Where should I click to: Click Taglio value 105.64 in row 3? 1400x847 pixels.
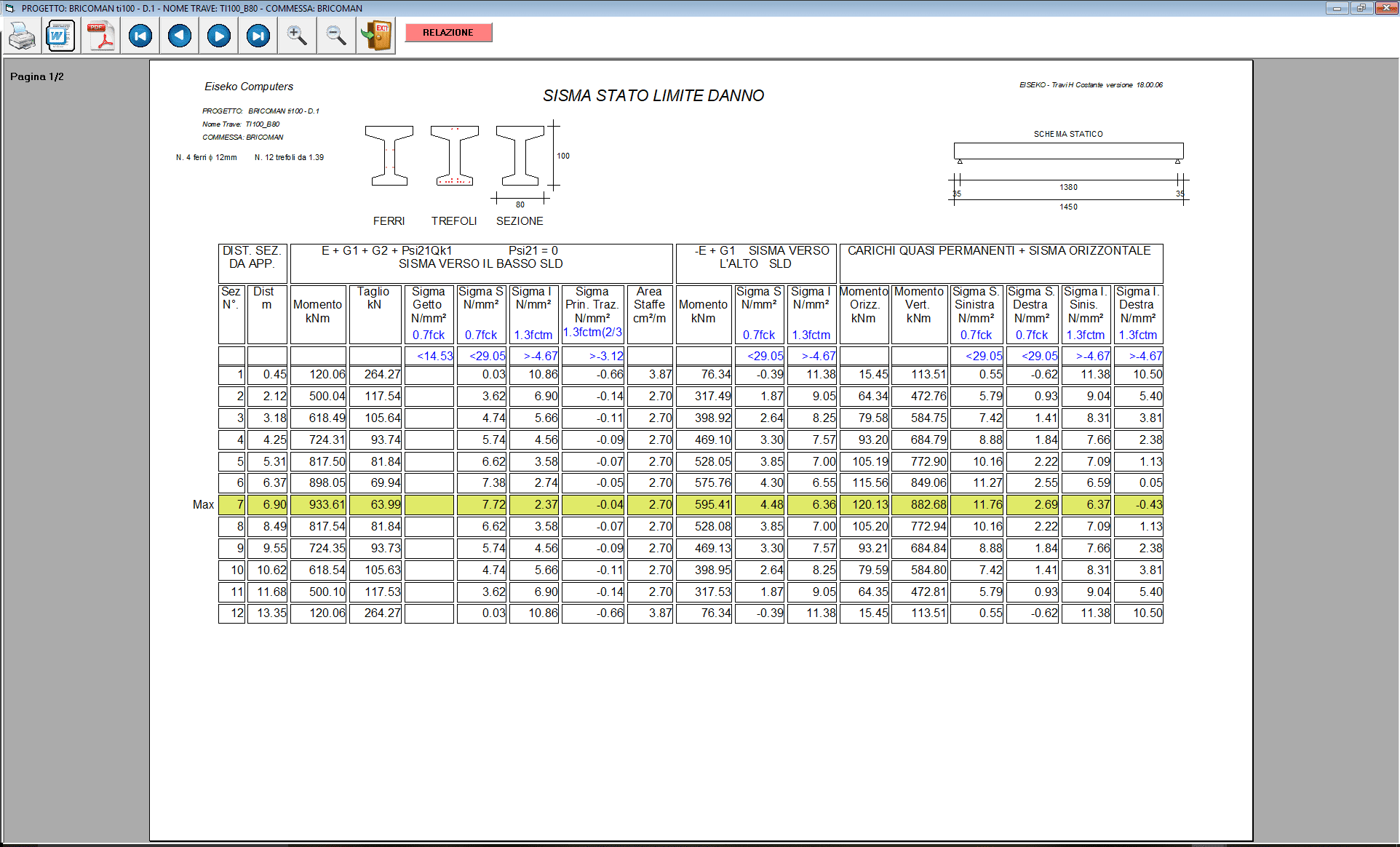(x=375, y=418)
